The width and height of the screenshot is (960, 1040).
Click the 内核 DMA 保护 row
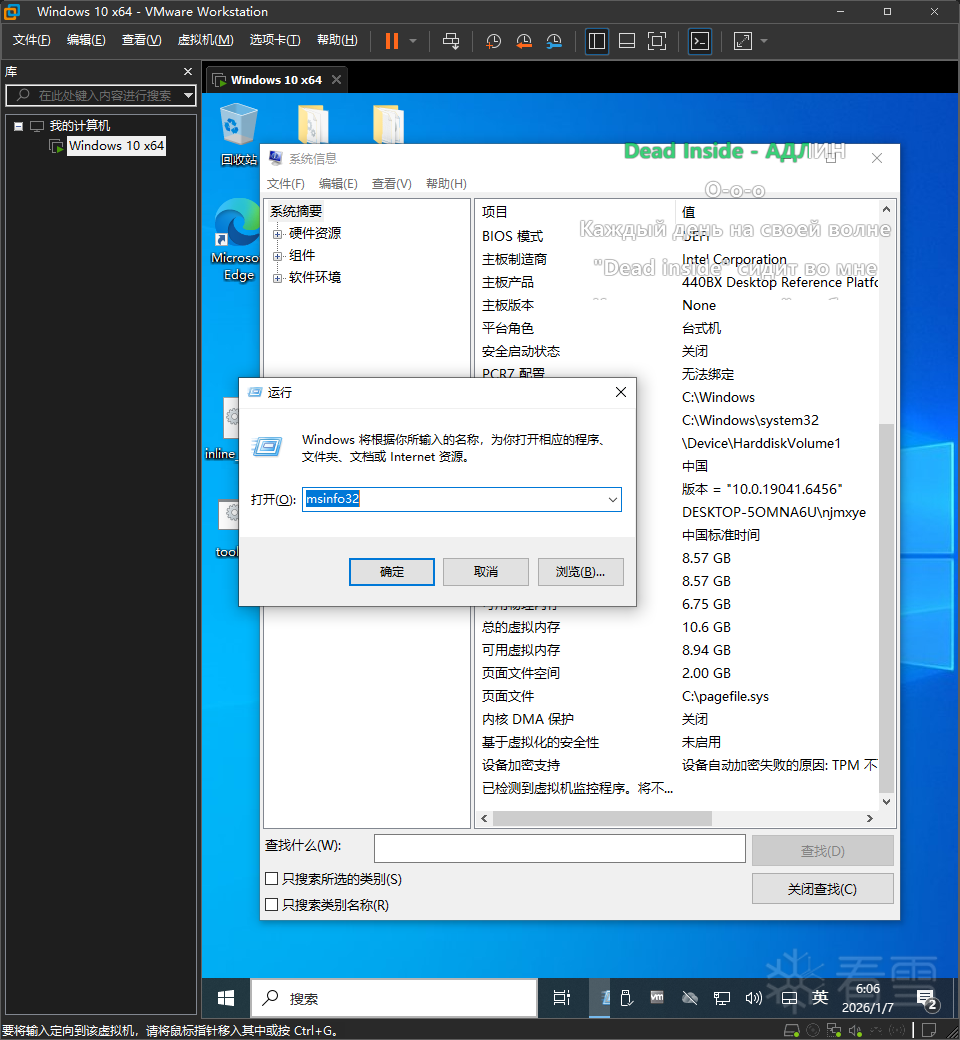[677, 720]
